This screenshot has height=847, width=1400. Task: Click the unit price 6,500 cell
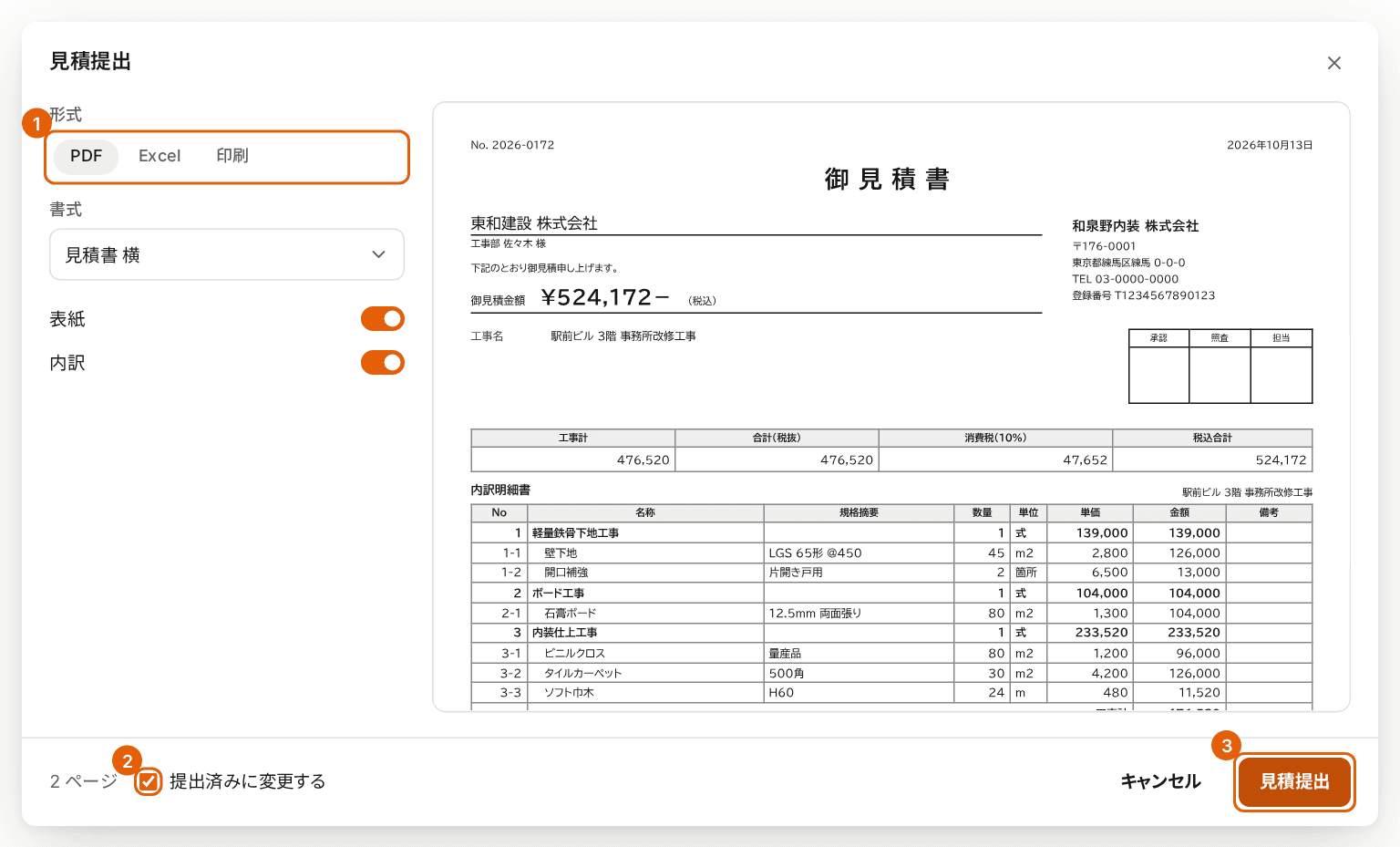(x=1090, y=573)
